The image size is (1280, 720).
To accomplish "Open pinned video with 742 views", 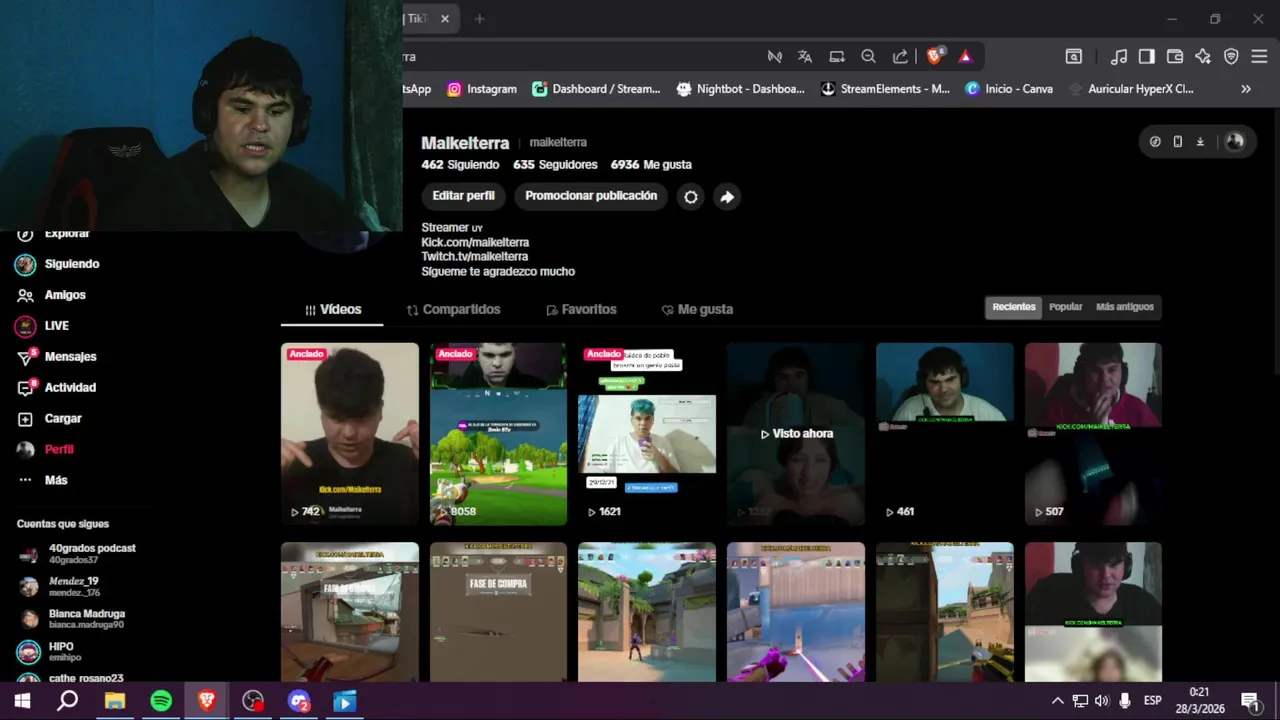I will tap(350, 434).
